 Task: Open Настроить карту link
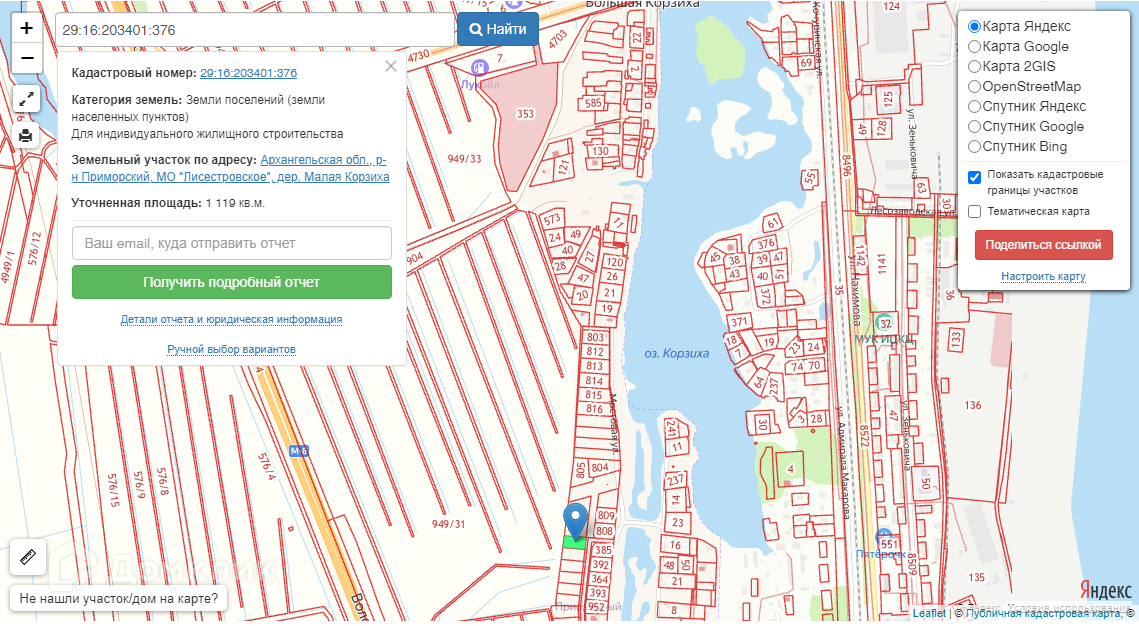pyautogui.click(x=1043, y=276)
